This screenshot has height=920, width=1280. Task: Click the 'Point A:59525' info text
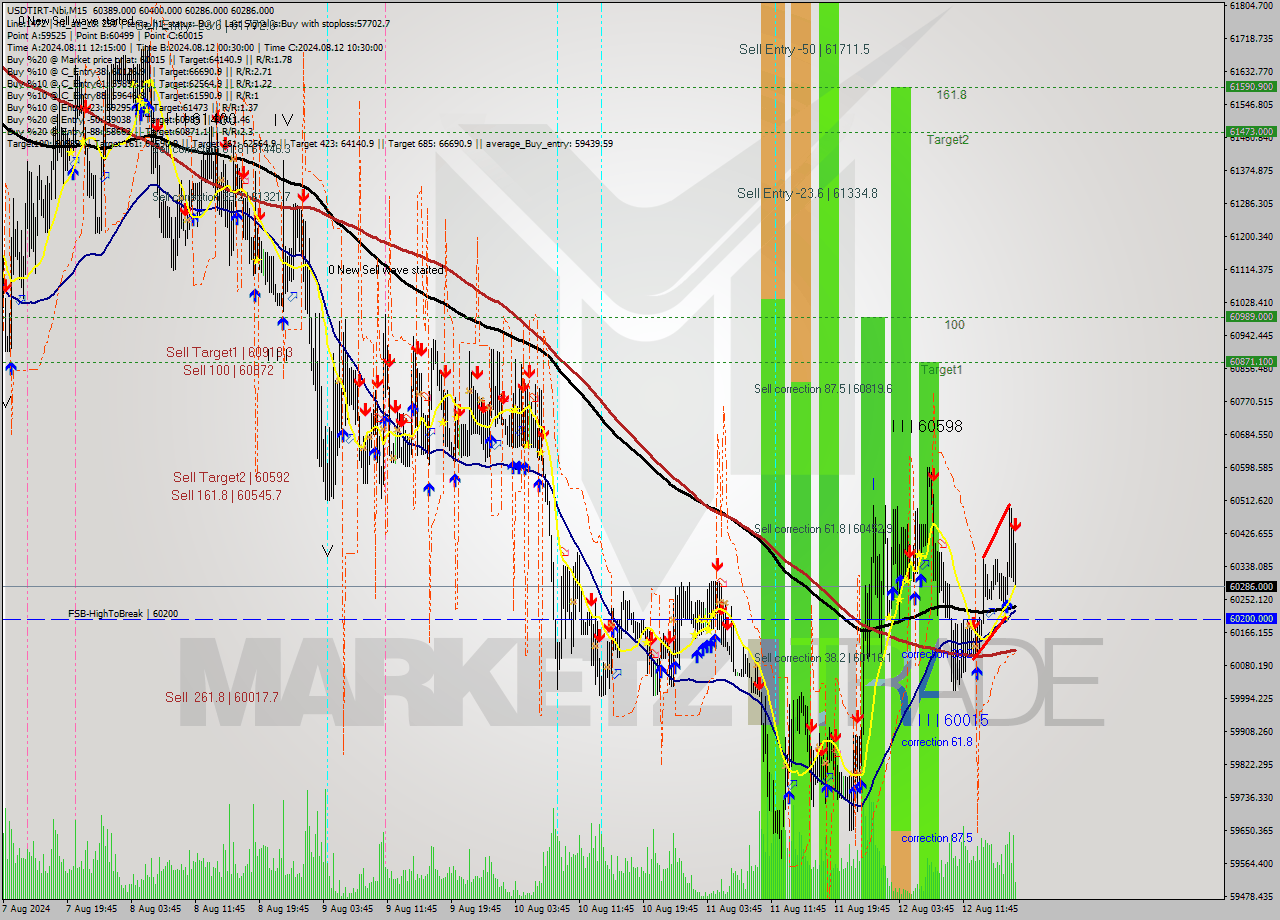[x=39, y=35]
